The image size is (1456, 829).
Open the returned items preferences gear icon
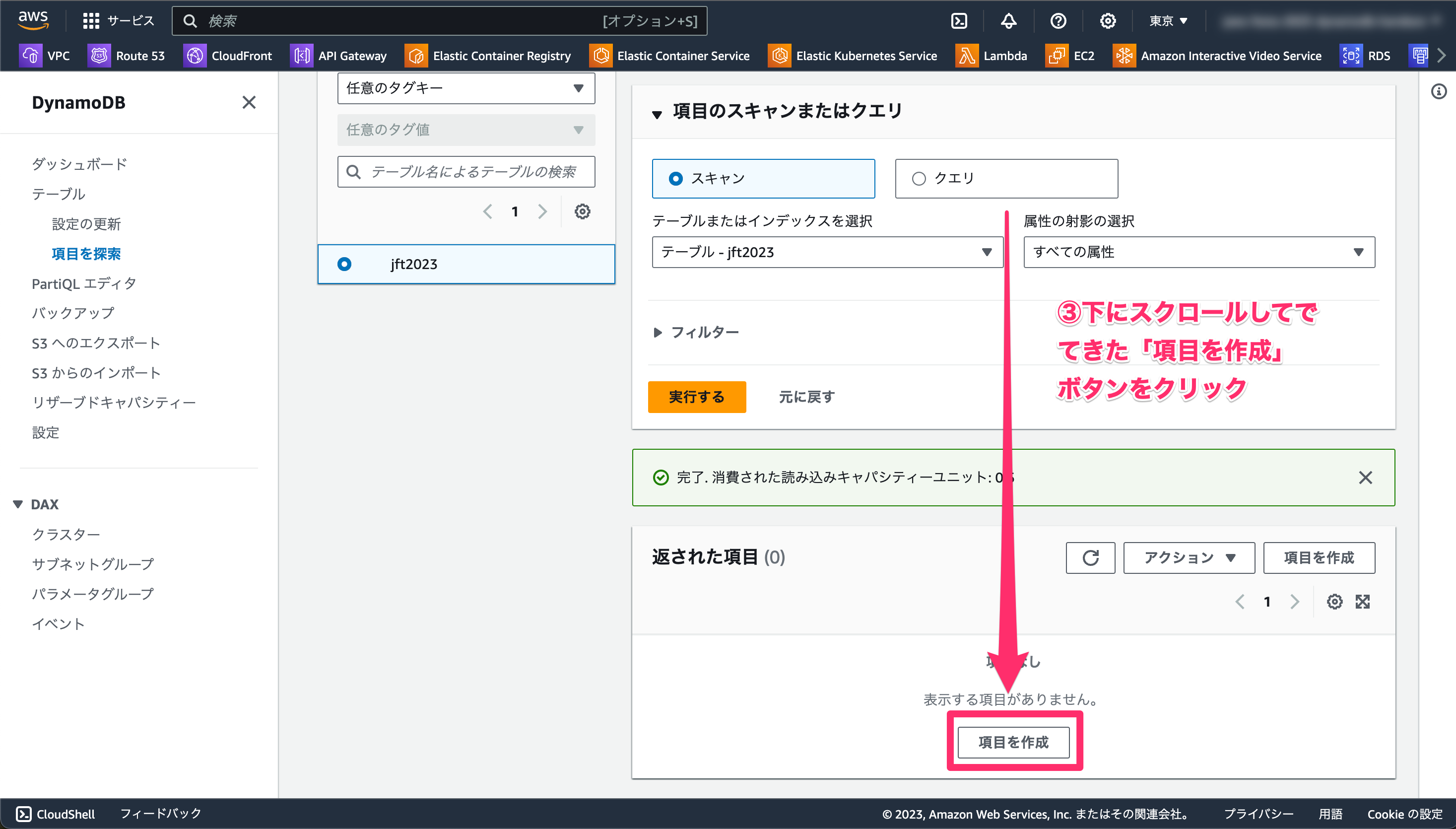pos(1334,602)
